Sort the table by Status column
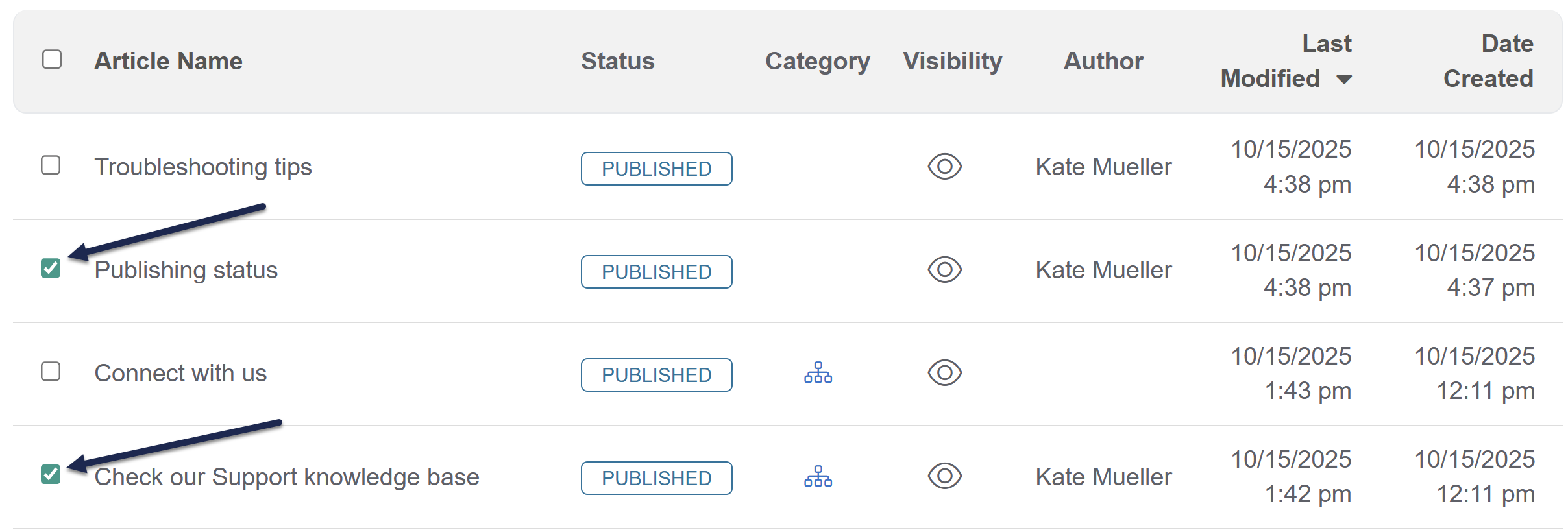The height and width of the screenshot is (530, 1568). coord(617,61)
